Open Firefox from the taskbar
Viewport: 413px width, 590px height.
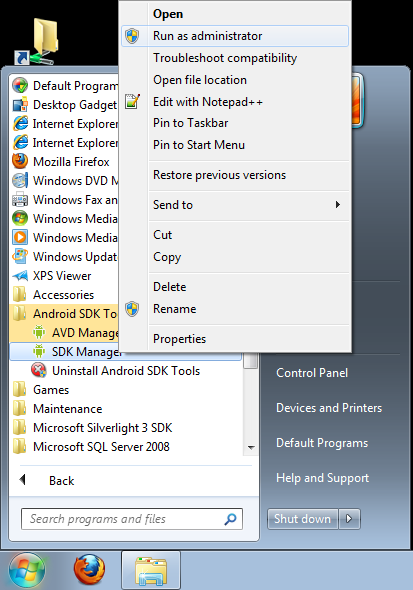(90, 570)
